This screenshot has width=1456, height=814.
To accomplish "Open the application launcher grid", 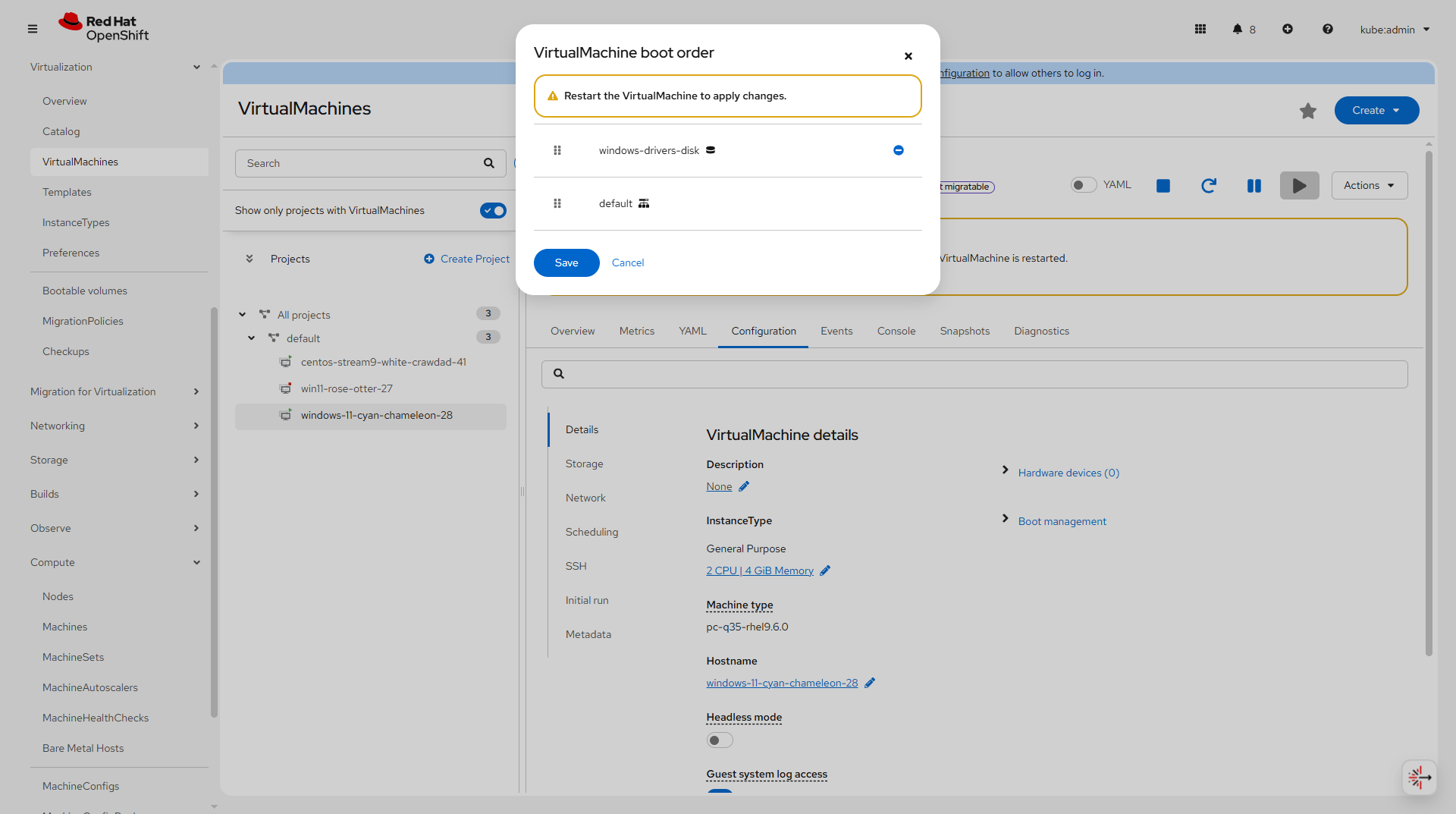I will click(x=1200, y=30).
